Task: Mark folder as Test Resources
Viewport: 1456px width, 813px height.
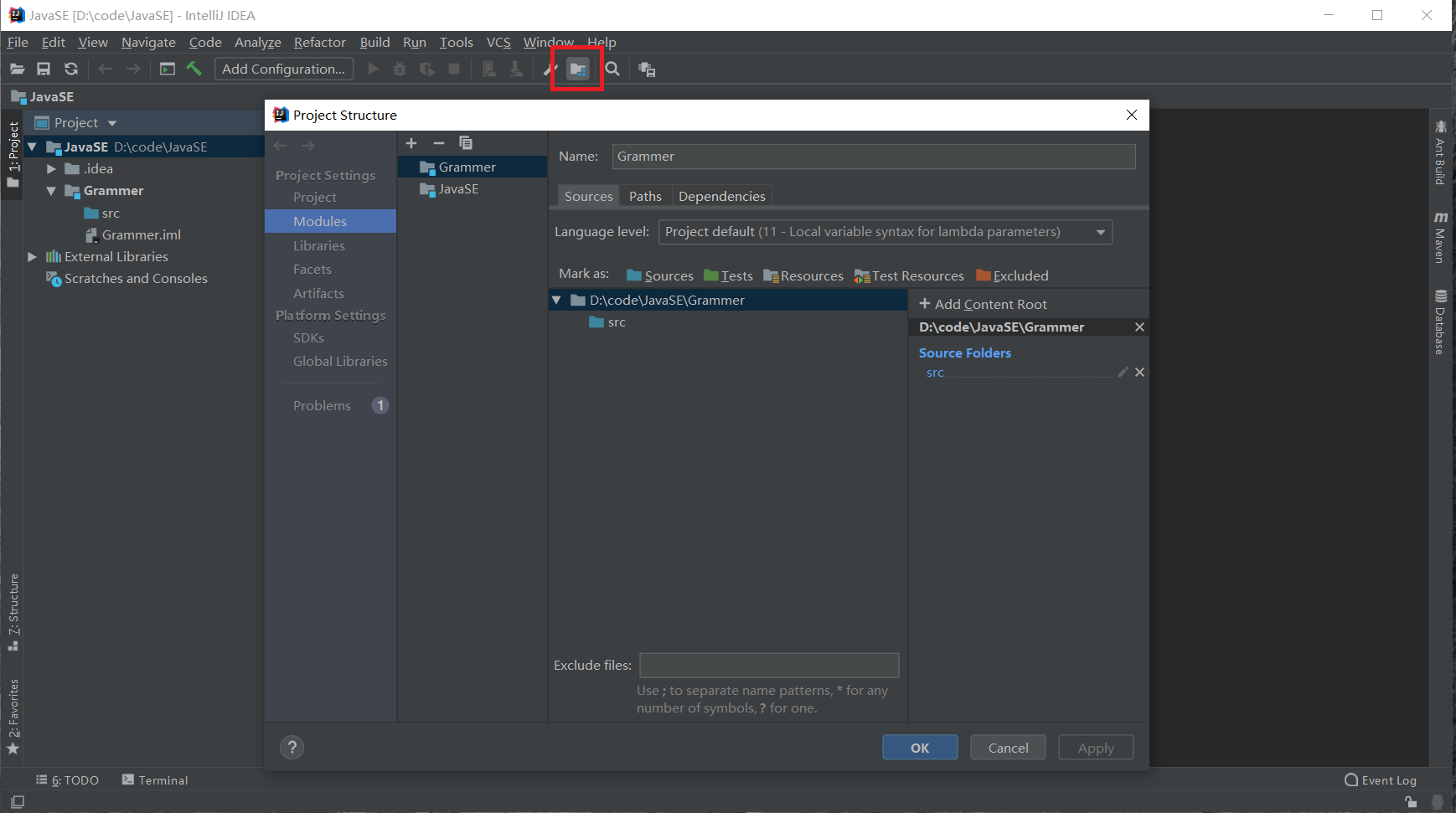Action: click(x=909, y=276)
